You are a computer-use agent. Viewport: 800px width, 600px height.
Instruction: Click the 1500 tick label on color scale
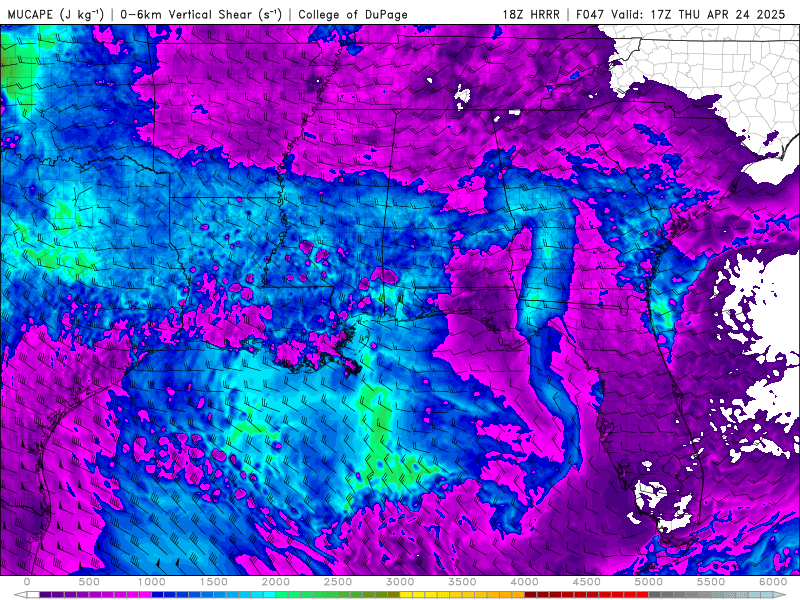click(x=213, y=582)
